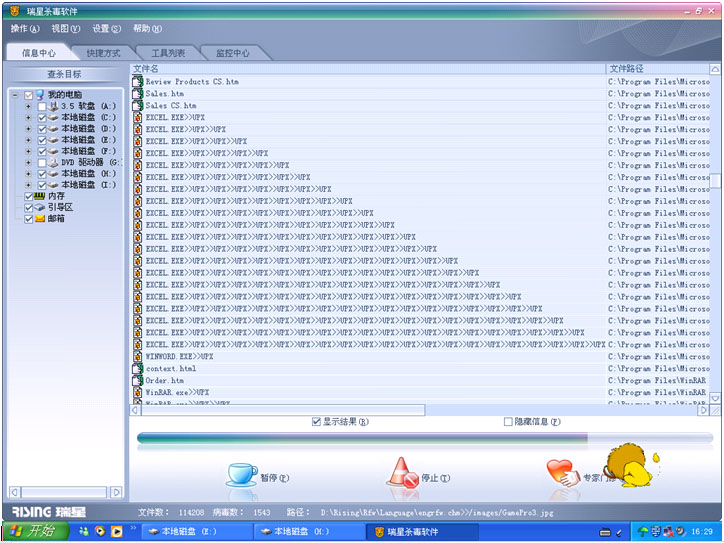The image size is (724, 543).
Task: Uncheck the 邮箱 checkbox
Action: pyautogui.click(x=29, y=219)
